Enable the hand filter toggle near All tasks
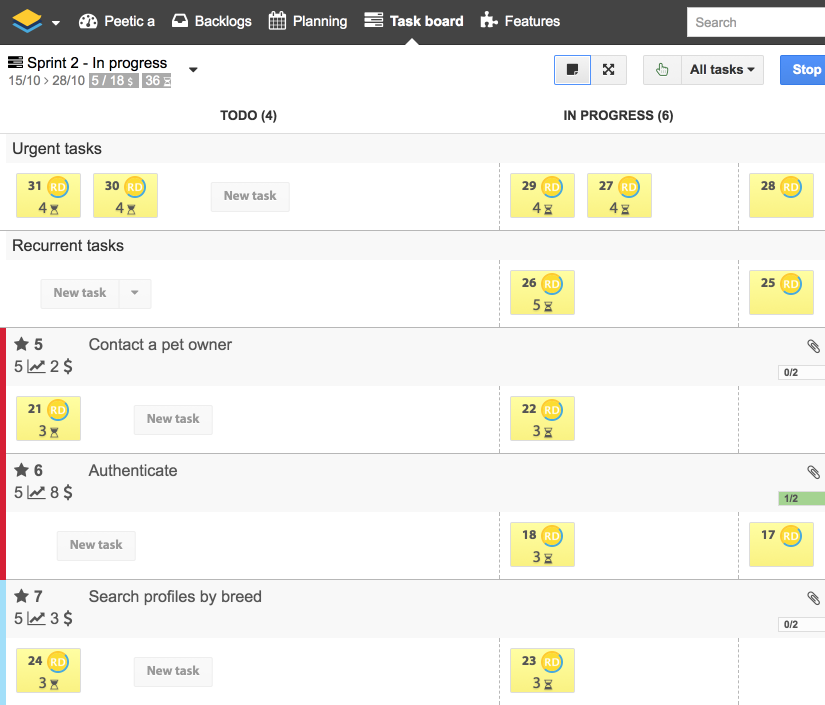825x705 pixels. pyautogui.click(x=662, y=70)
